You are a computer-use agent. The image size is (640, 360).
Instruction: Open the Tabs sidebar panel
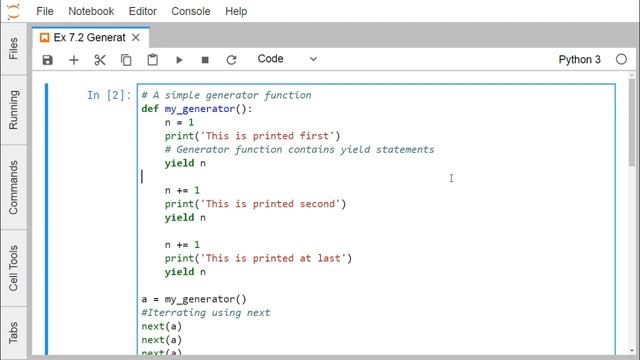13,332
